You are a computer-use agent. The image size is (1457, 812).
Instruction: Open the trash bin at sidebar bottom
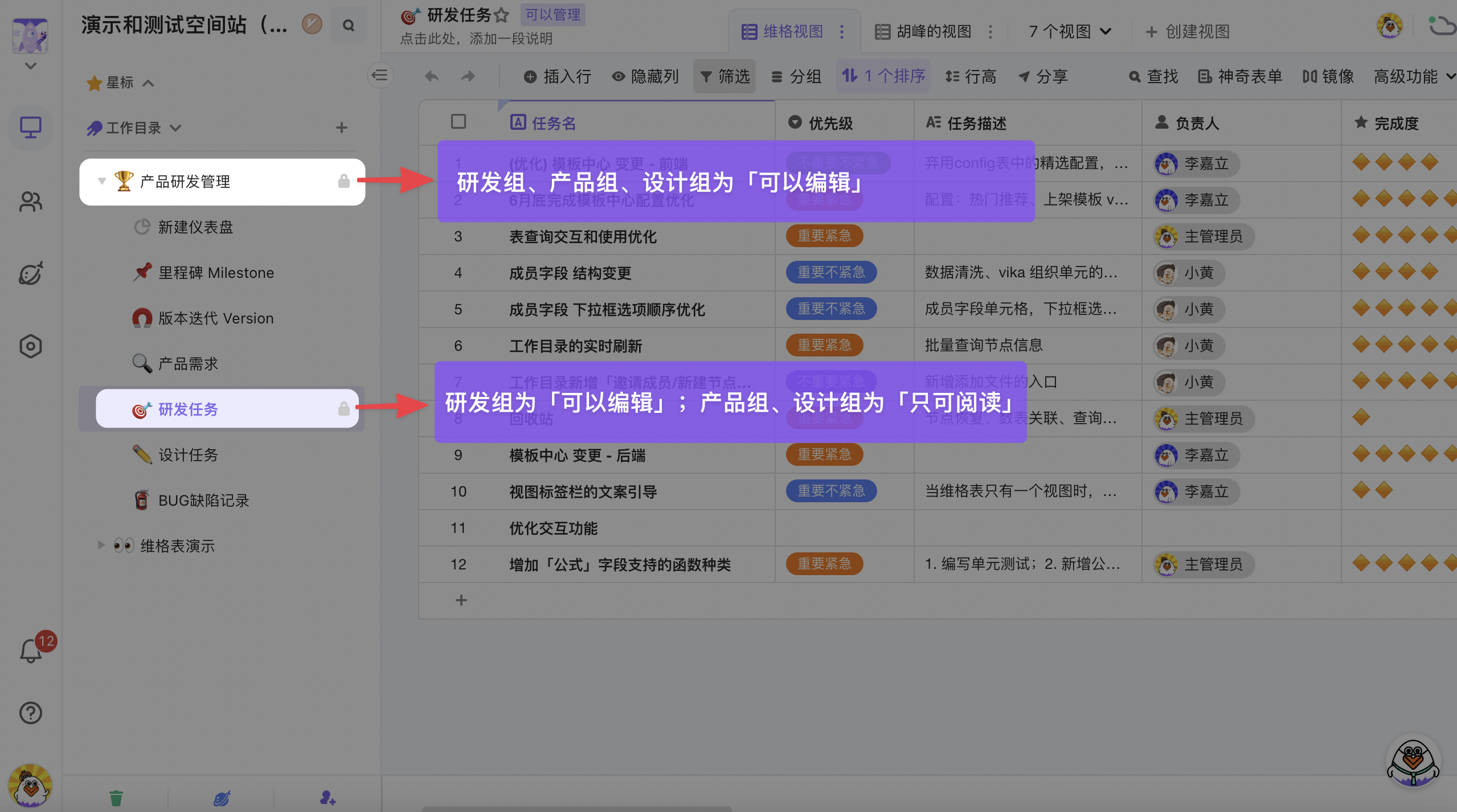(x=116, y=798)
